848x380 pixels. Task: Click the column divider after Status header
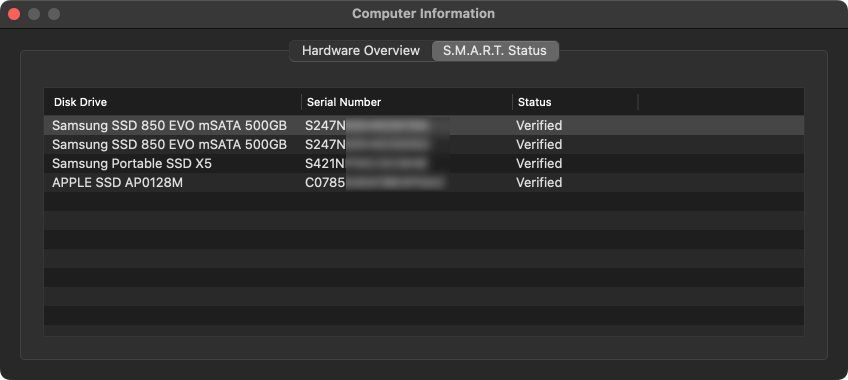click(638, 102)
